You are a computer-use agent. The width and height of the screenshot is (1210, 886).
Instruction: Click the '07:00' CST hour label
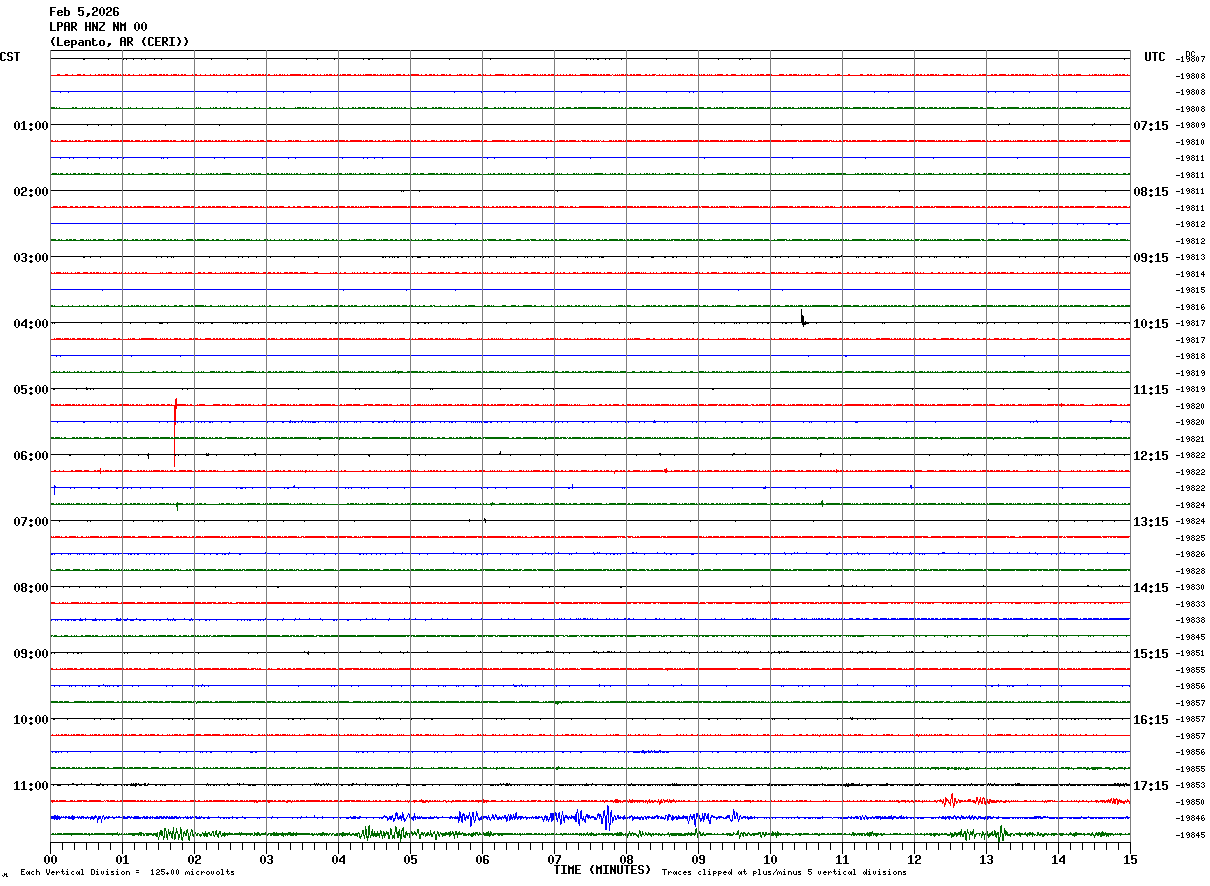coord(31,522)
